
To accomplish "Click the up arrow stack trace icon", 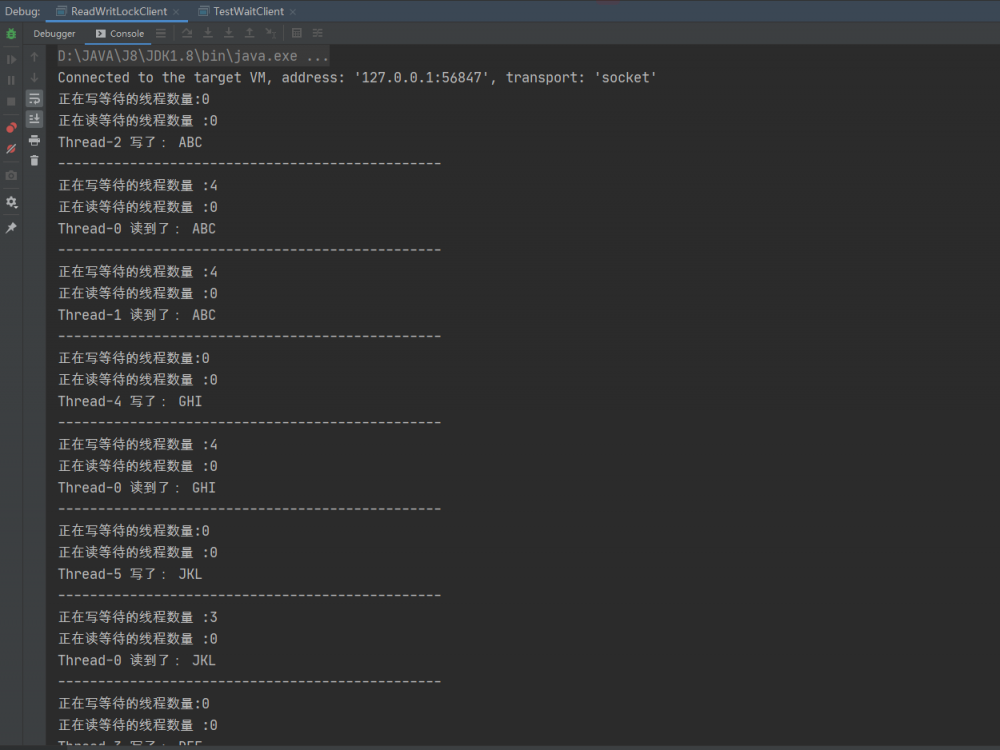I will [34, 57].
